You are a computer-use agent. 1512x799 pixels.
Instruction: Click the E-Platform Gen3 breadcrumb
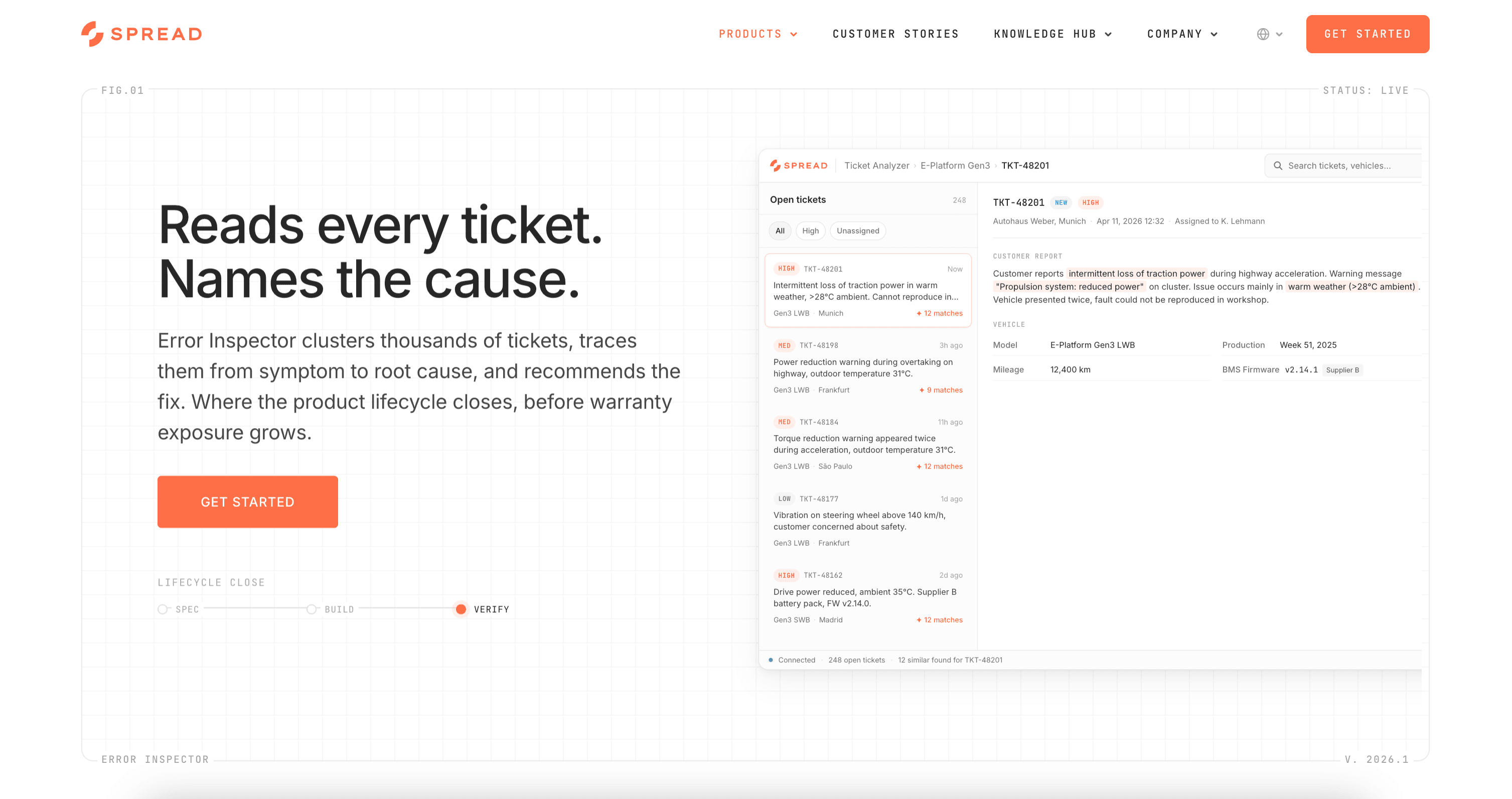[955, 166]
